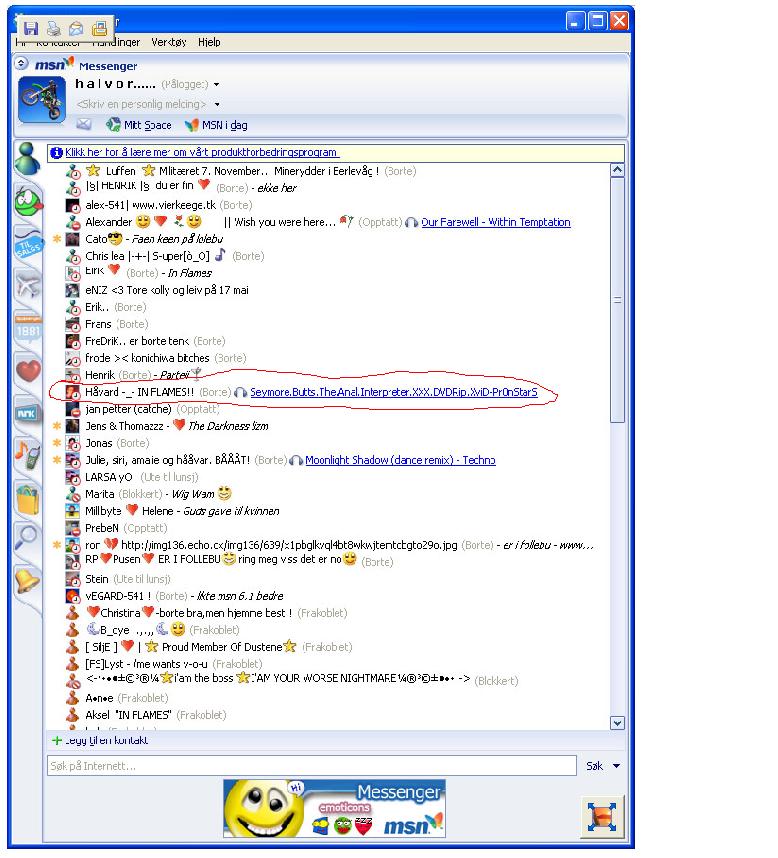Click the personal message field 'Skriv en personlig melding'

click(142, 104)
